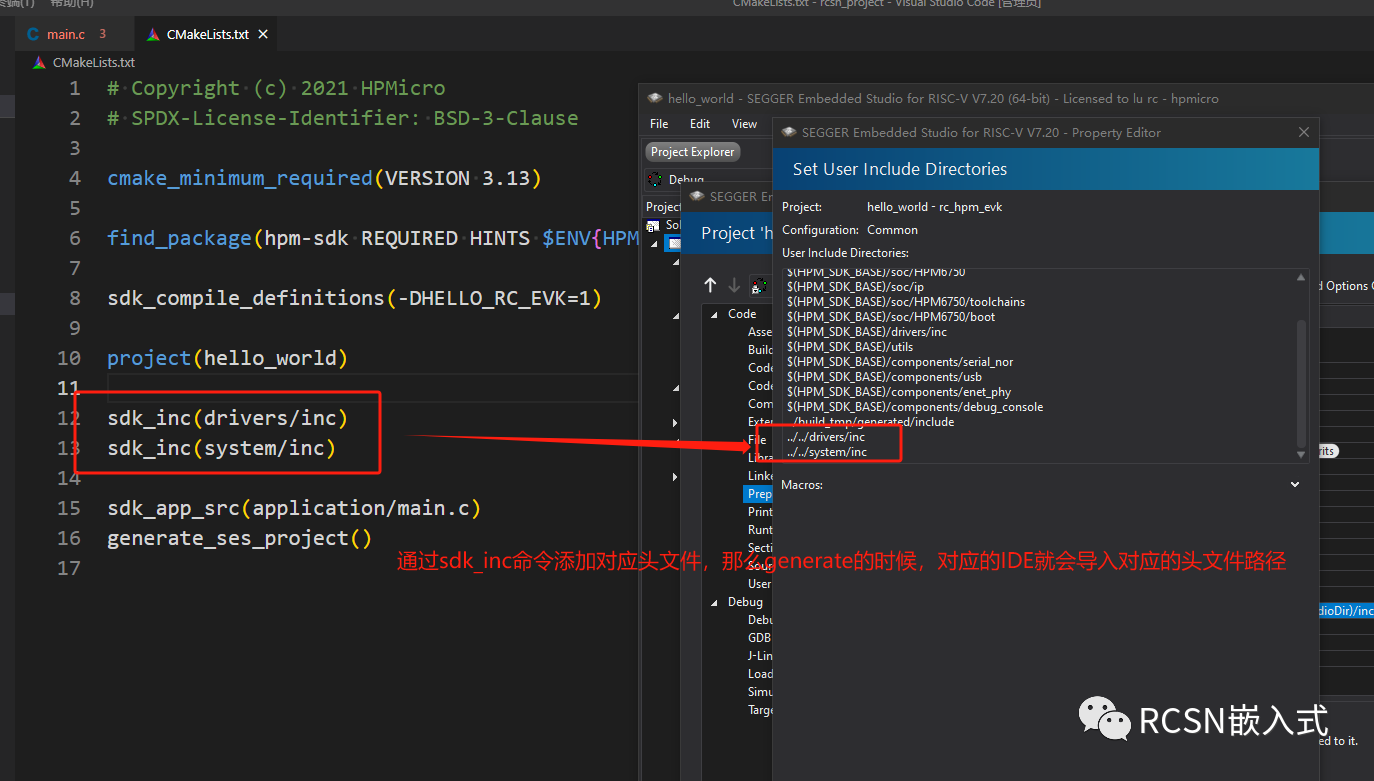Switch to the CMakeLists.txt editor tab

click(x=208, y=34)
